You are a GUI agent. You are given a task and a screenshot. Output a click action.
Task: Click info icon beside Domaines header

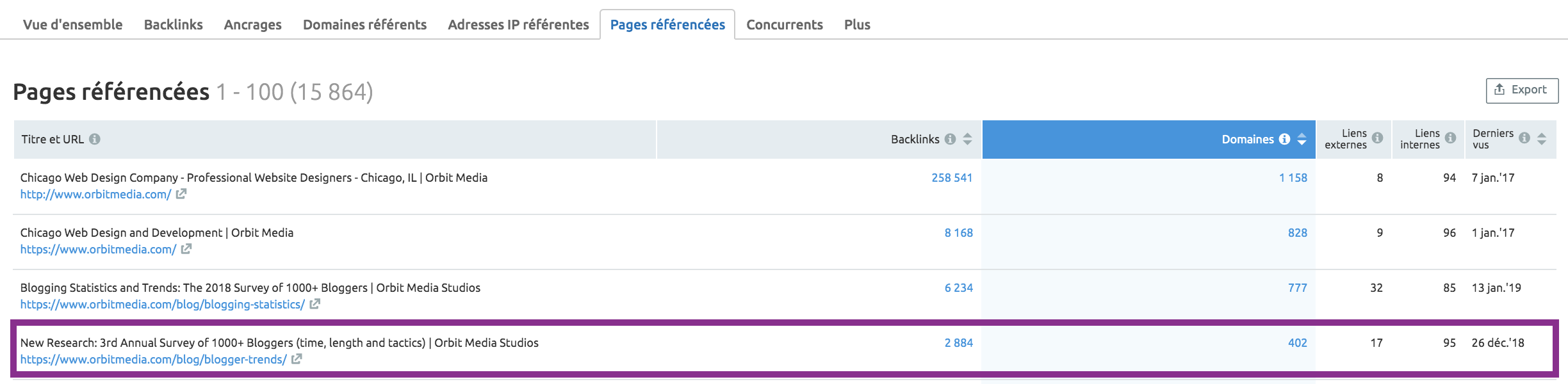[x=1284, y=139]
